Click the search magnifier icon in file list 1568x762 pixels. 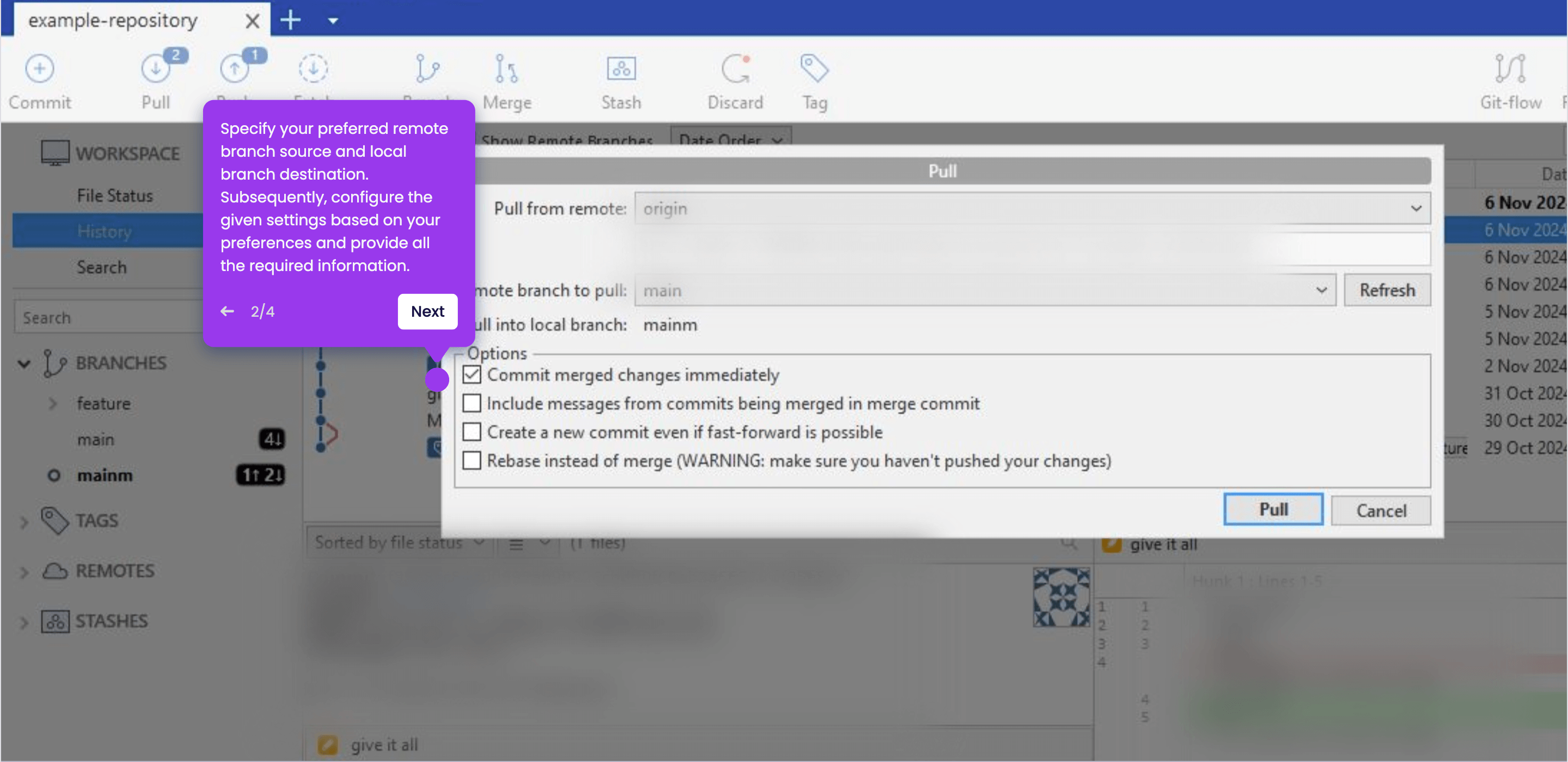[x=1068, y=542]
